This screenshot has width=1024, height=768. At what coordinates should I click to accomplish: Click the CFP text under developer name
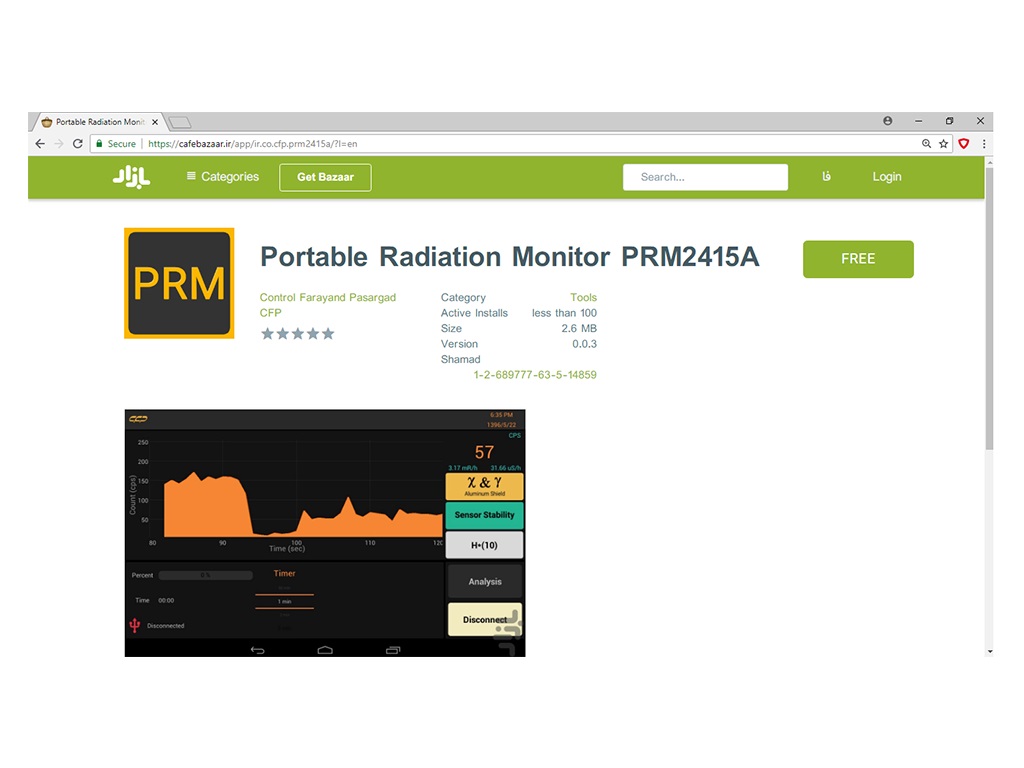270,313
